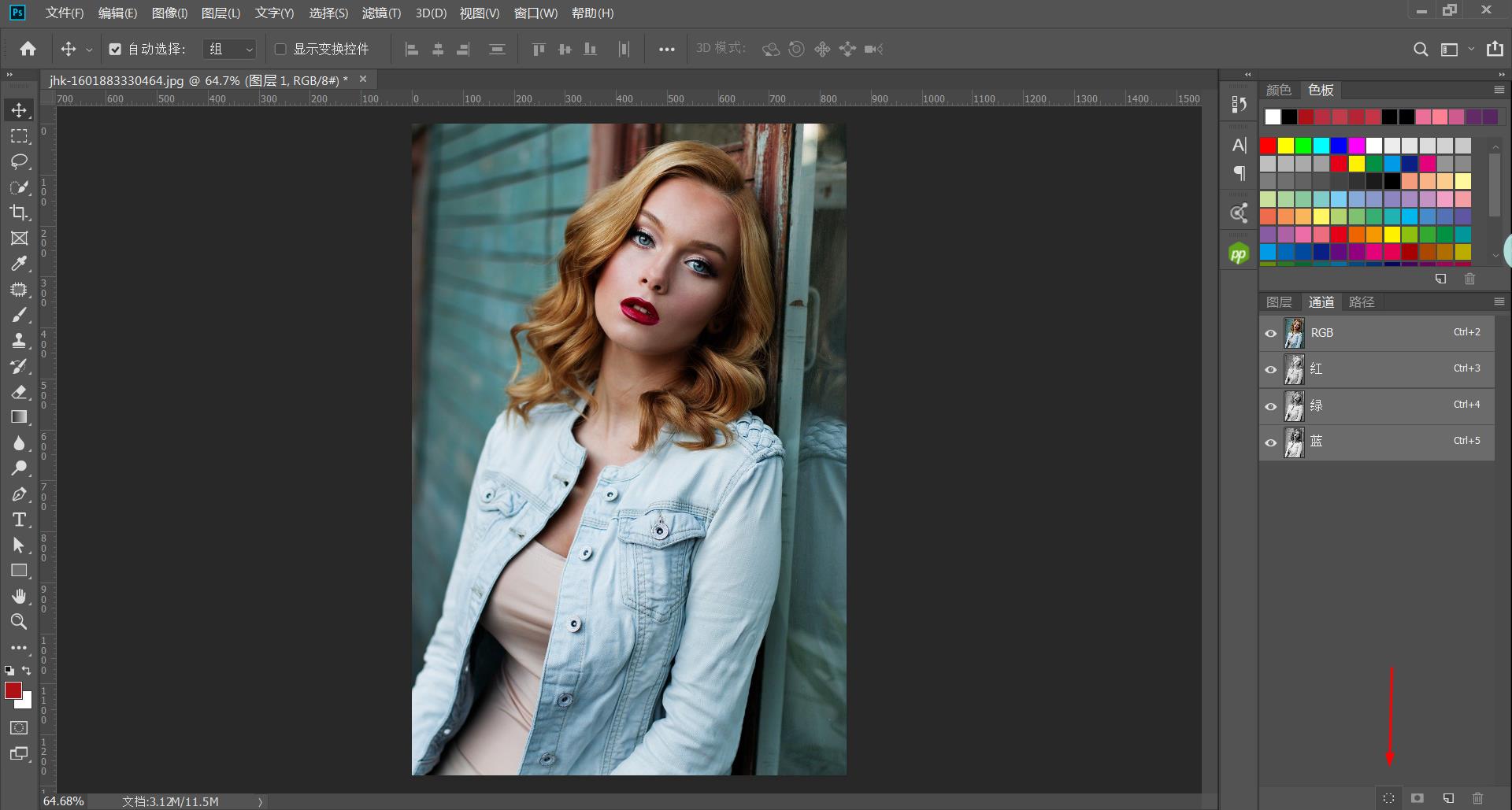Screen dimensions: 1512x810
Task: Load channel as selection icon
Action: point(1388,798)
